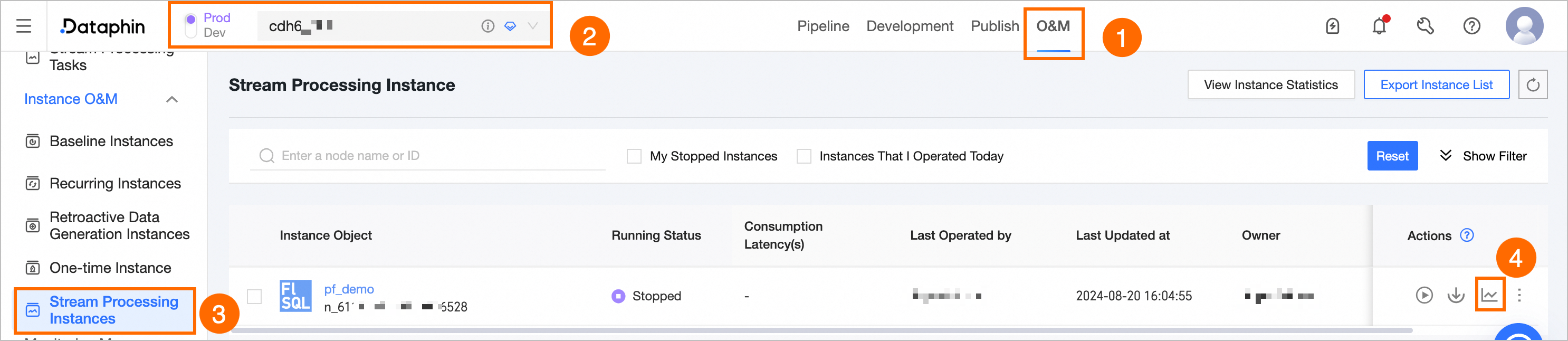1568x341 pixels.
Task: Open the cdh6 project dropdown
Action: pyautogui.click(x=533, y=26)
